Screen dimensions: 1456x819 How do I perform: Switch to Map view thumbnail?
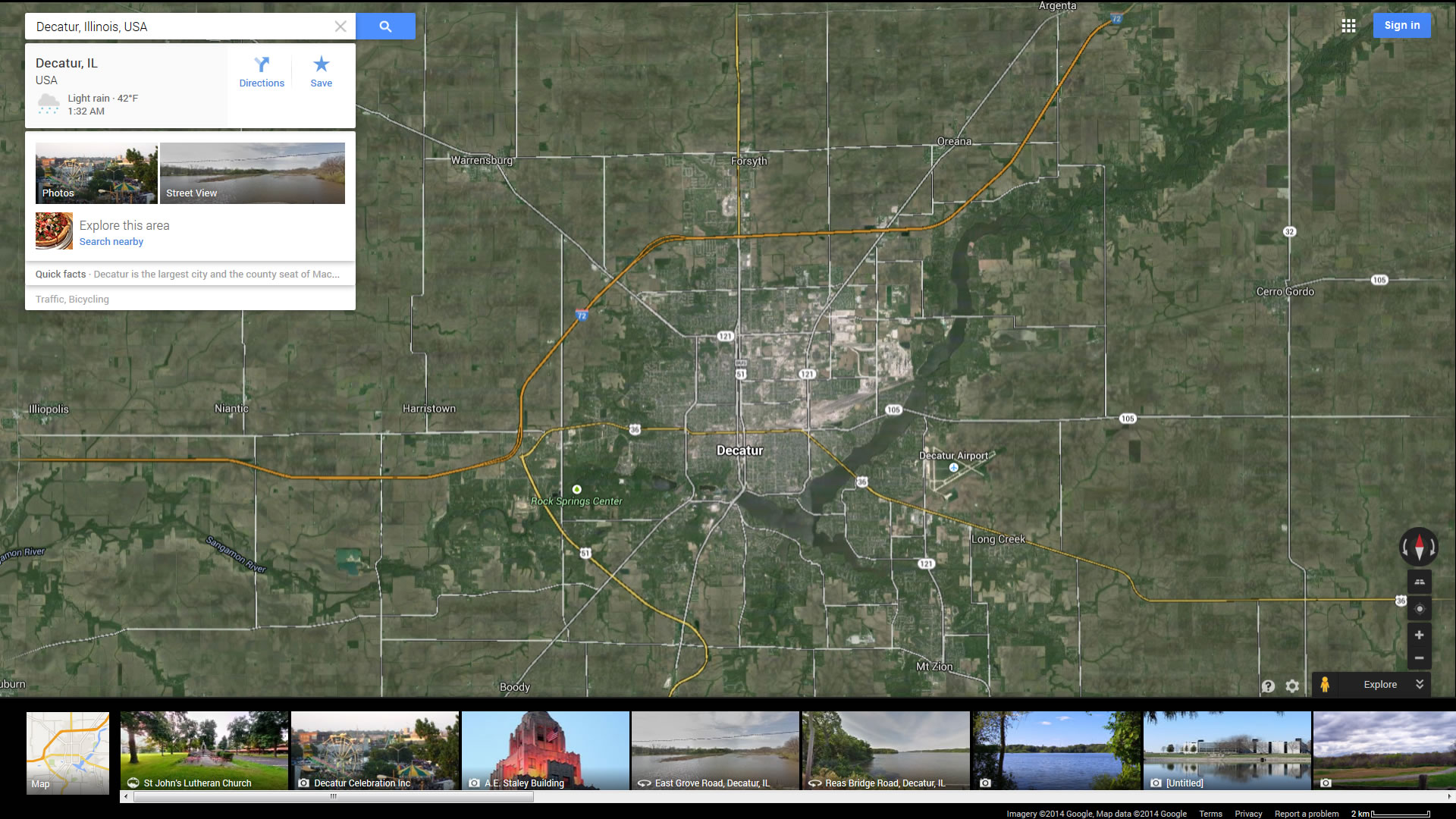tap(67, 752)
